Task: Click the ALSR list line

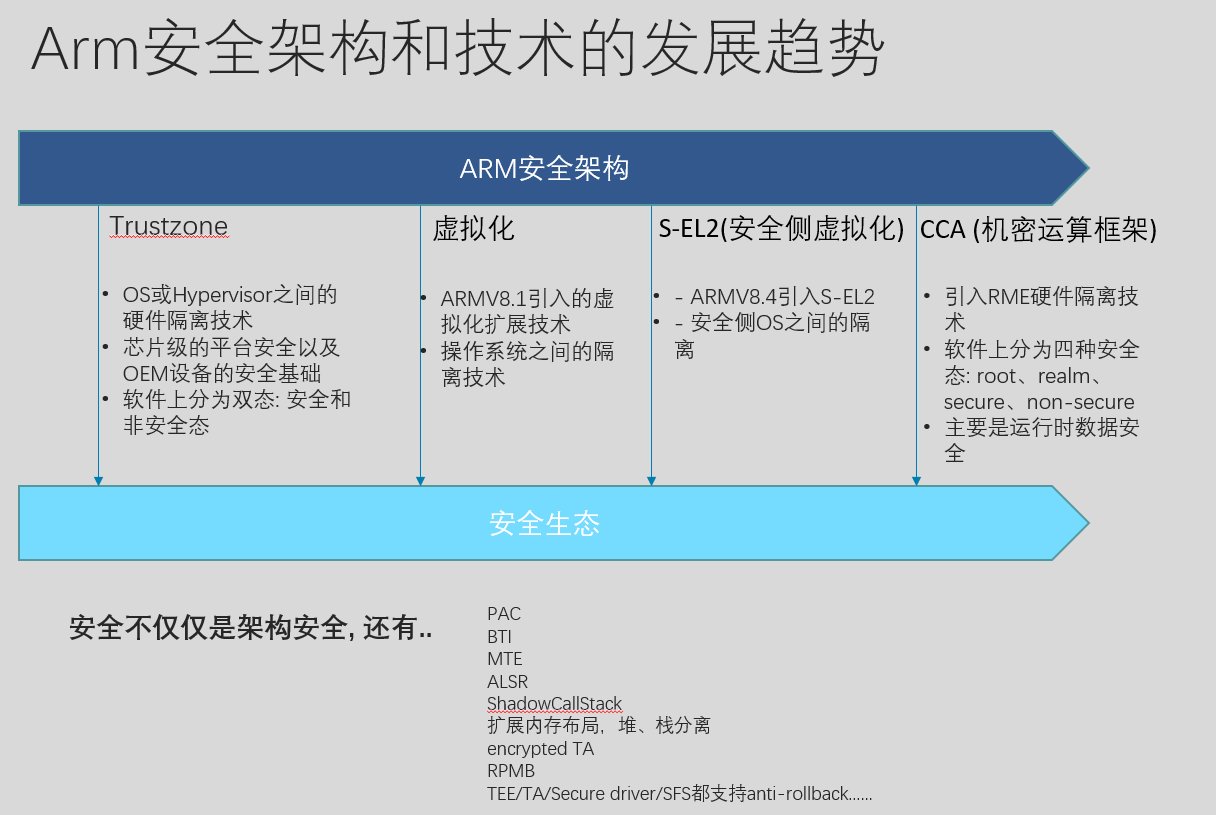Action: [507, 682]
